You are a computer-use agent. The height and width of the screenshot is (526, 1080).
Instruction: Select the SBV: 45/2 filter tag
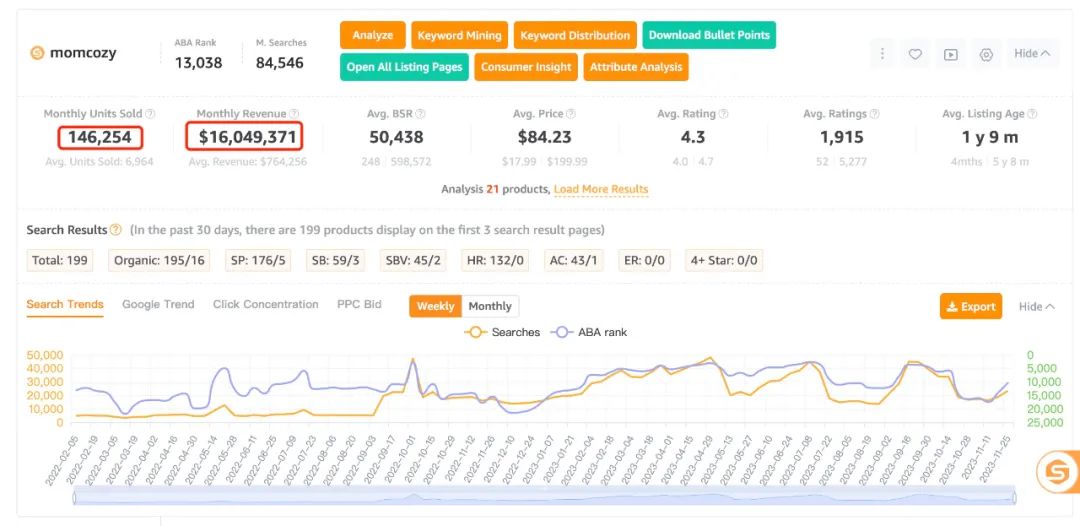point(413,261)
